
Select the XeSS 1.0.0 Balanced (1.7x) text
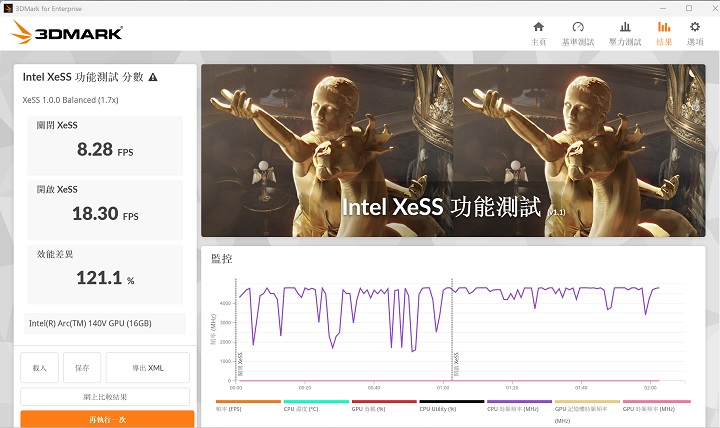click(70, 100)
